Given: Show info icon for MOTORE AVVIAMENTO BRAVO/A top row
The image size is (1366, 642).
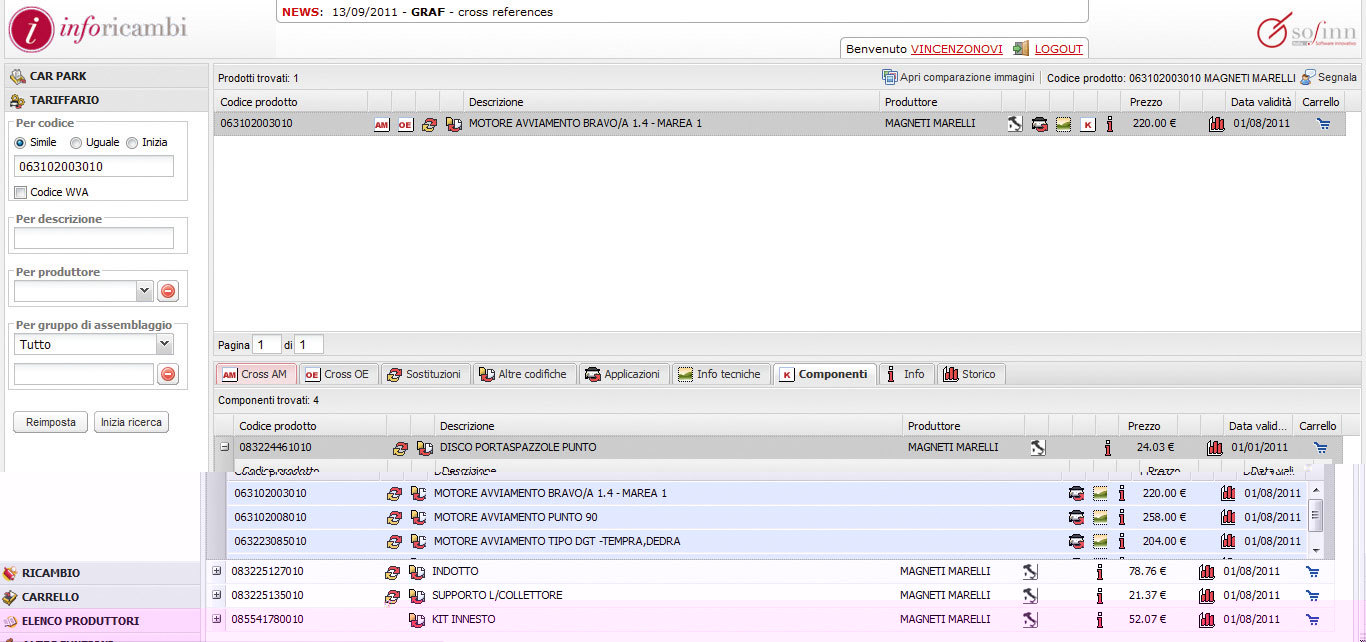Looking at the screenshot, I should point(1109,124).
